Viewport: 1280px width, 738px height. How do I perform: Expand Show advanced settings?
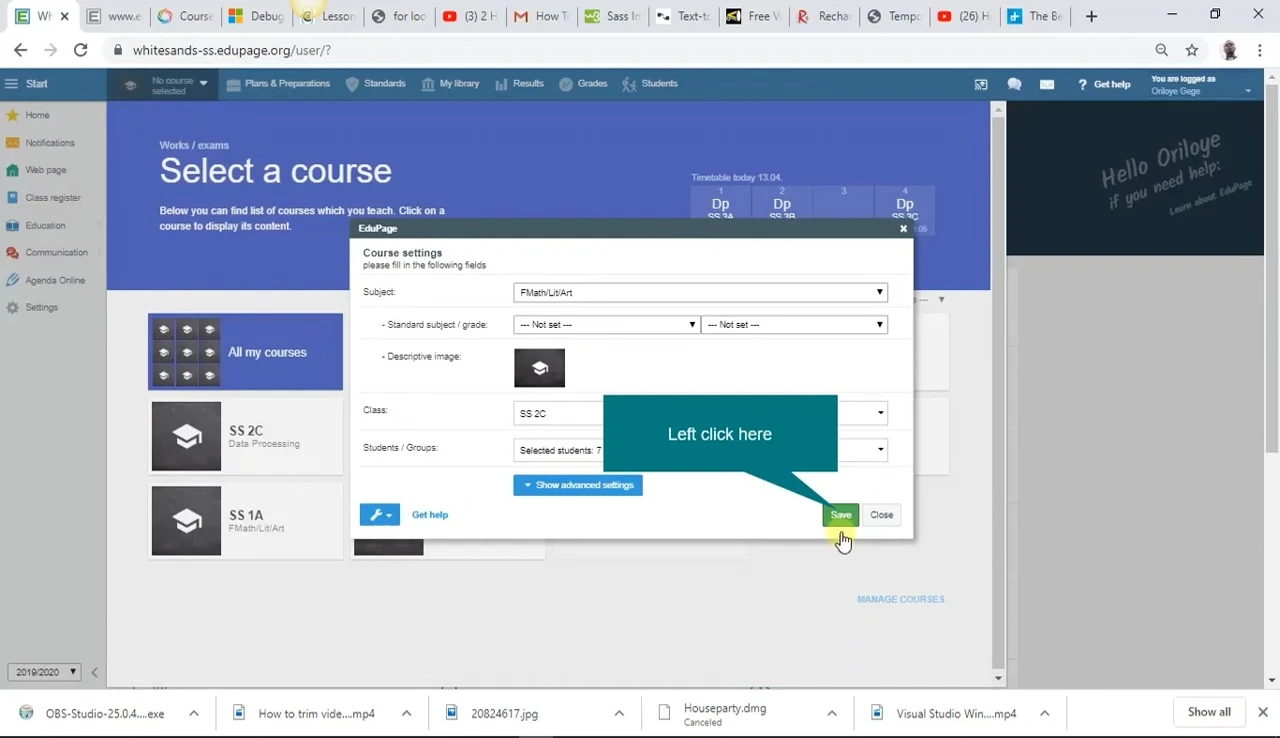pos(578,485)
